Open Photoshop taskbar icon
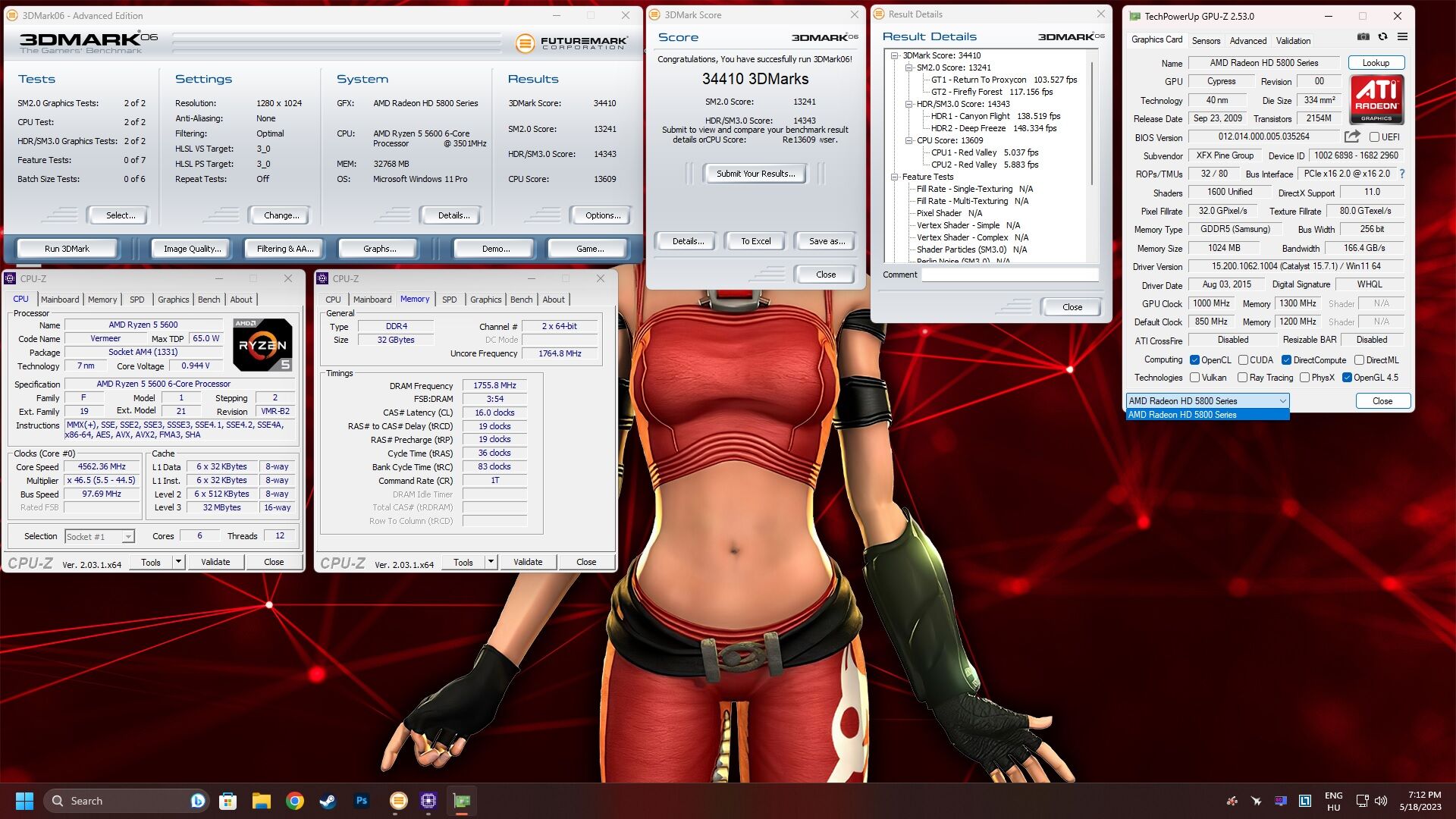The height and width of the screenshot is (819, 1456). (362, 801)
